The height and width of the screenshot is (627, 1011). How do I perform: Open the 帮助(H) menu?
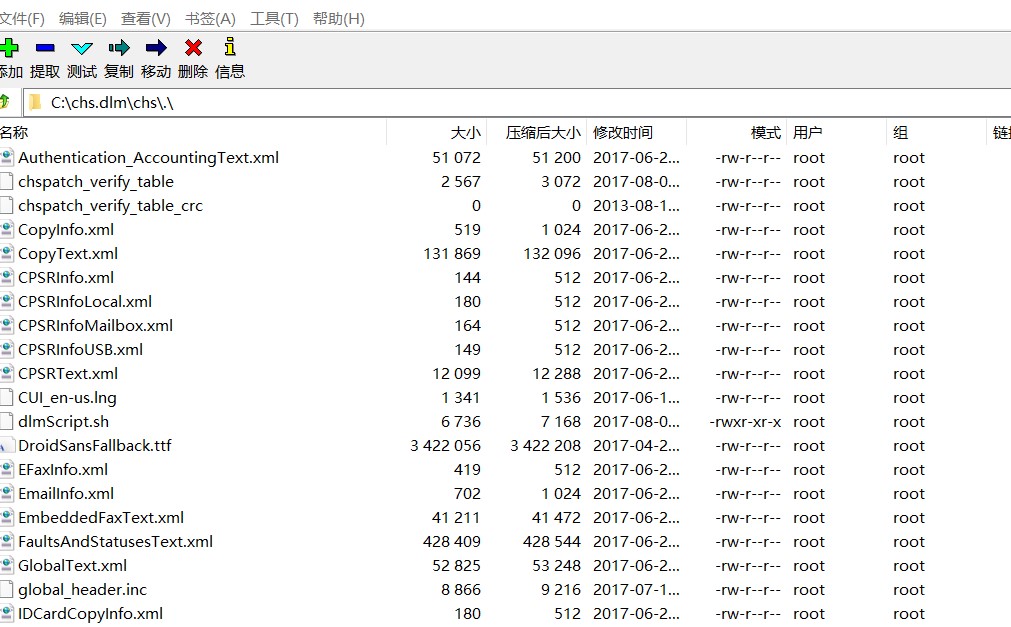pos(339,19)
